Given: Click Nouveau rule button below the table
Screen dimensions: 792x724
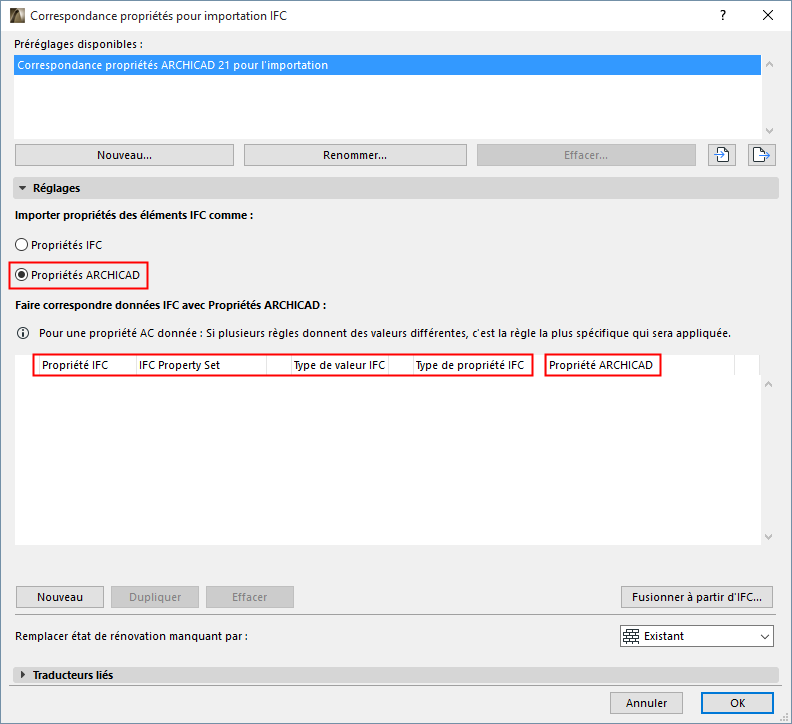Looking at the screenshot, I should coord(60,597).
